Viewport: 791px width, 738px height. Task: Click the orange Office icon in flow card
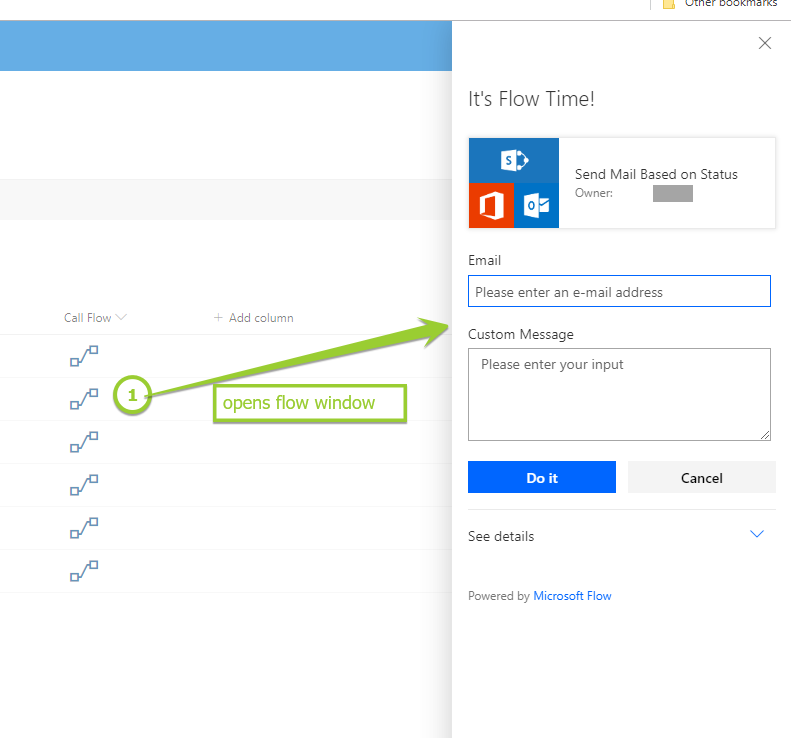tap(491, 205)
